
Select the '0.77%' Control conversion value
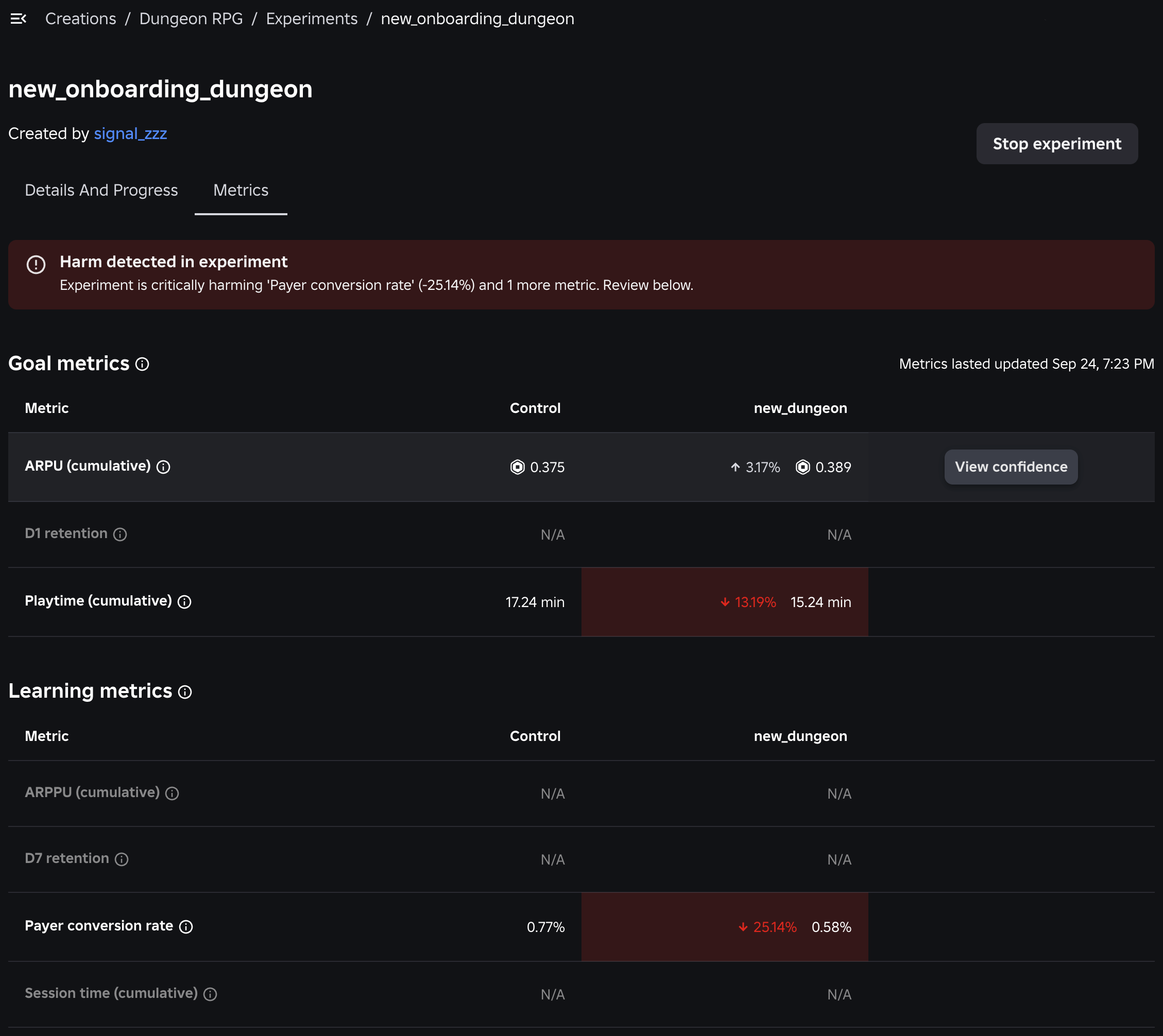(546, 927)
